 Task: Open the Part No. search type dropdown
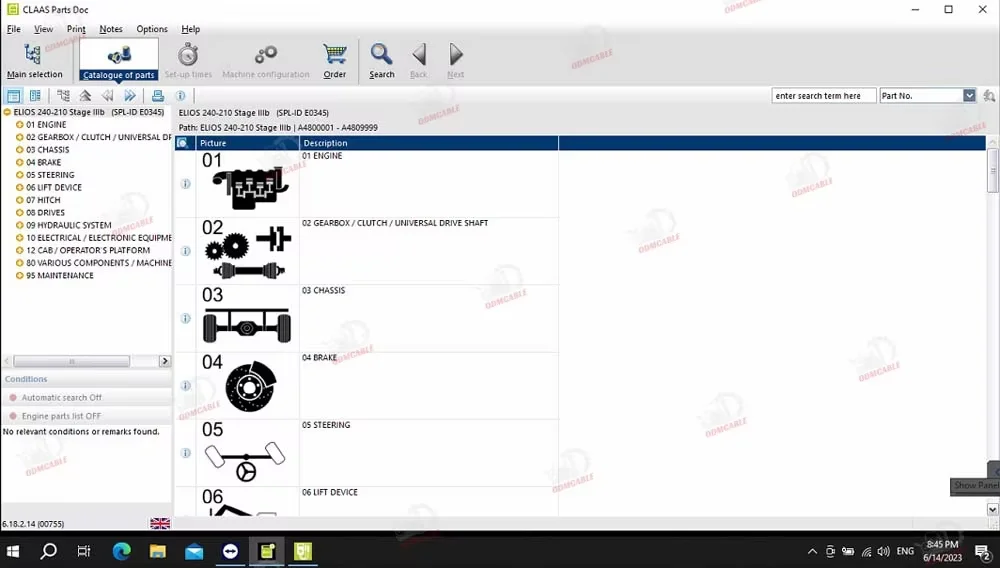[x=969, y=96]
